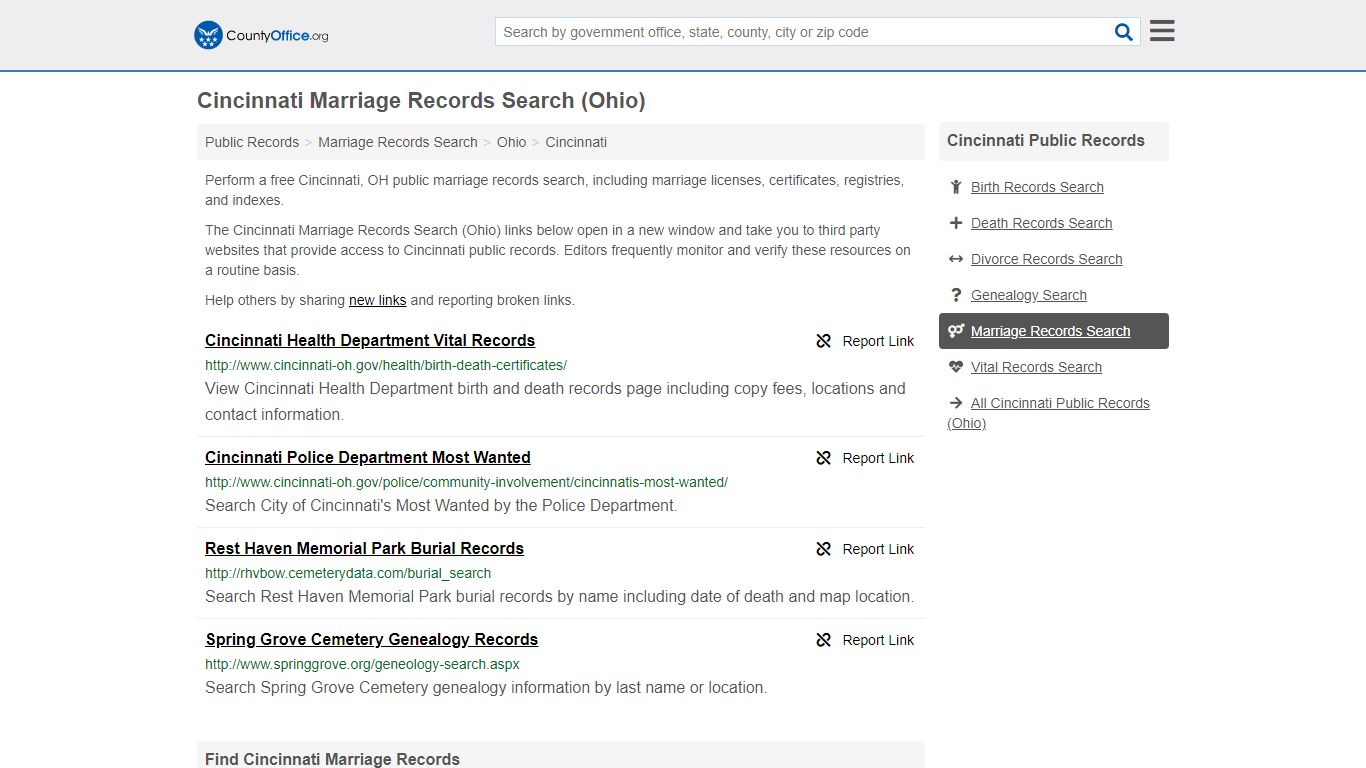This screenshot has height=768, width=1366.
Task: Click broken-link icon for Rest Haven Memorial Park
Action: pyautogui.click(x=824, y=549)
